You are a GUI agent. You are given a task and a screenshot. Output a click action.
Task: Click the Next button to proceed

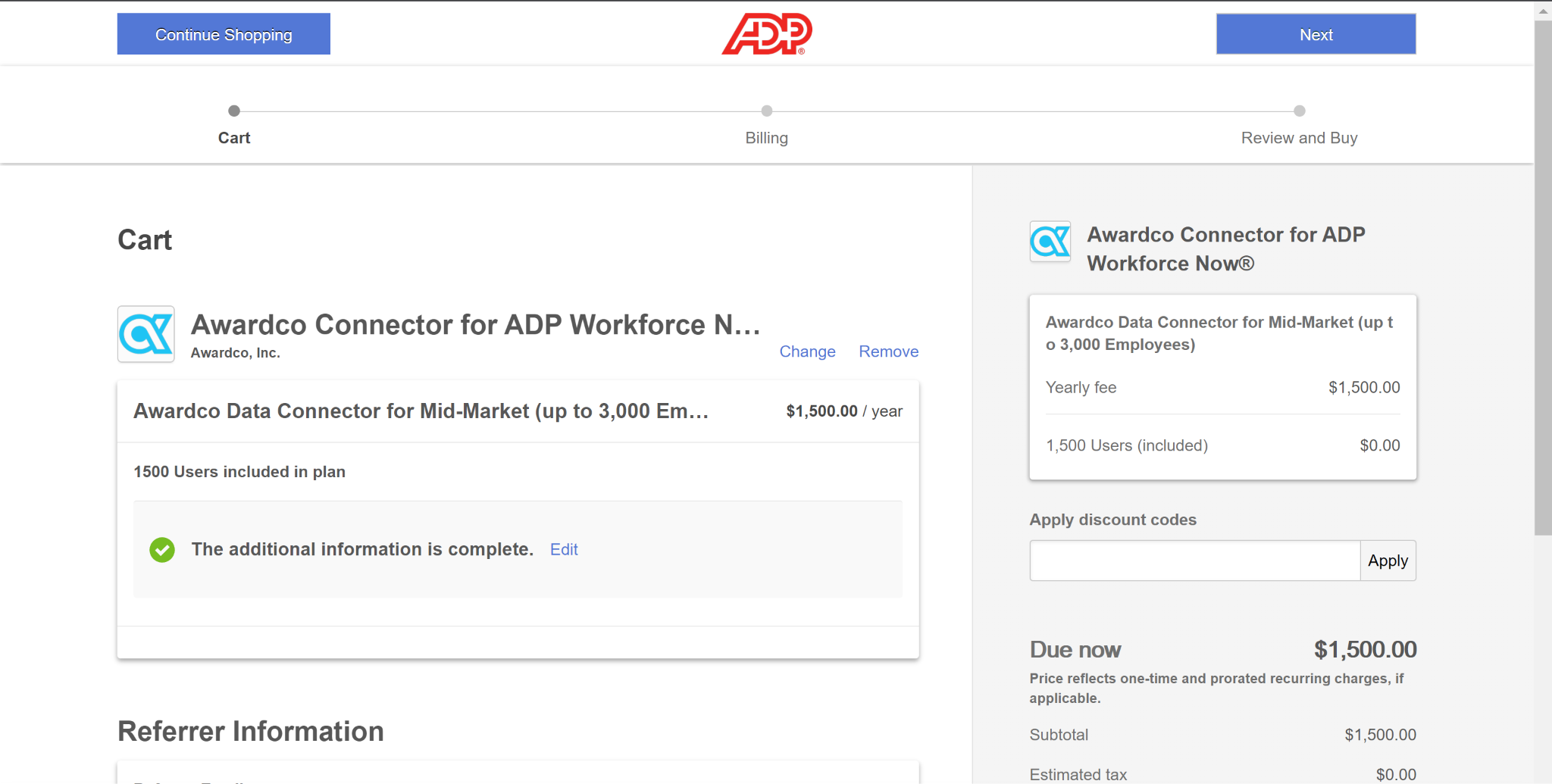pyautogui.click(x=1316, y=33)
